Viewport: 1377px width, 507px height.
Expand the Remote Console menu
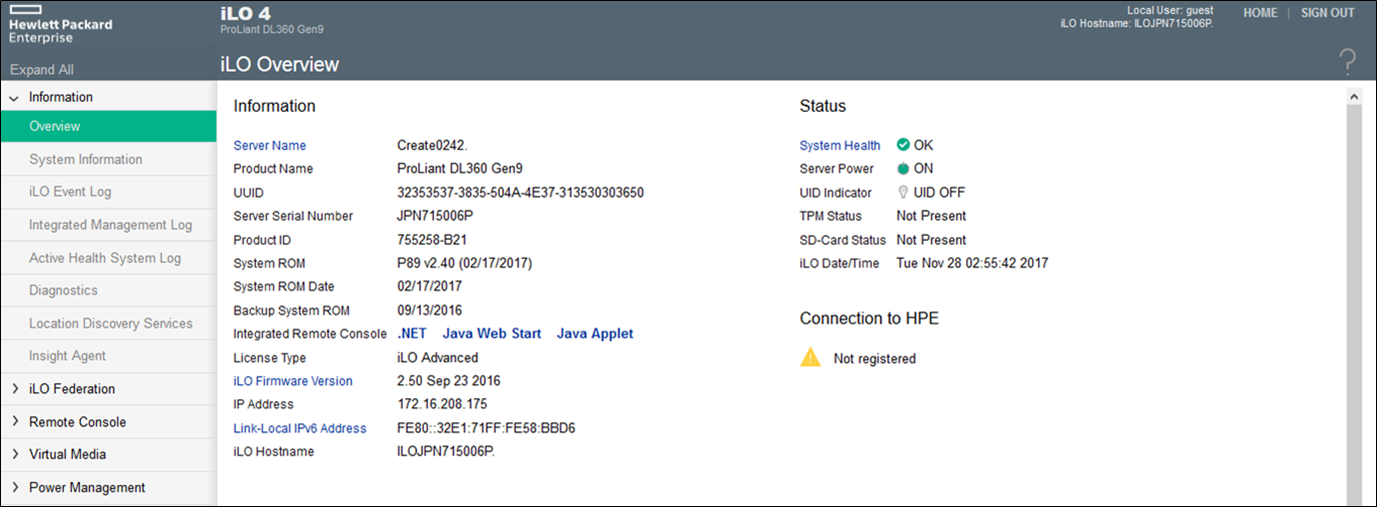(x=14, y=422)
